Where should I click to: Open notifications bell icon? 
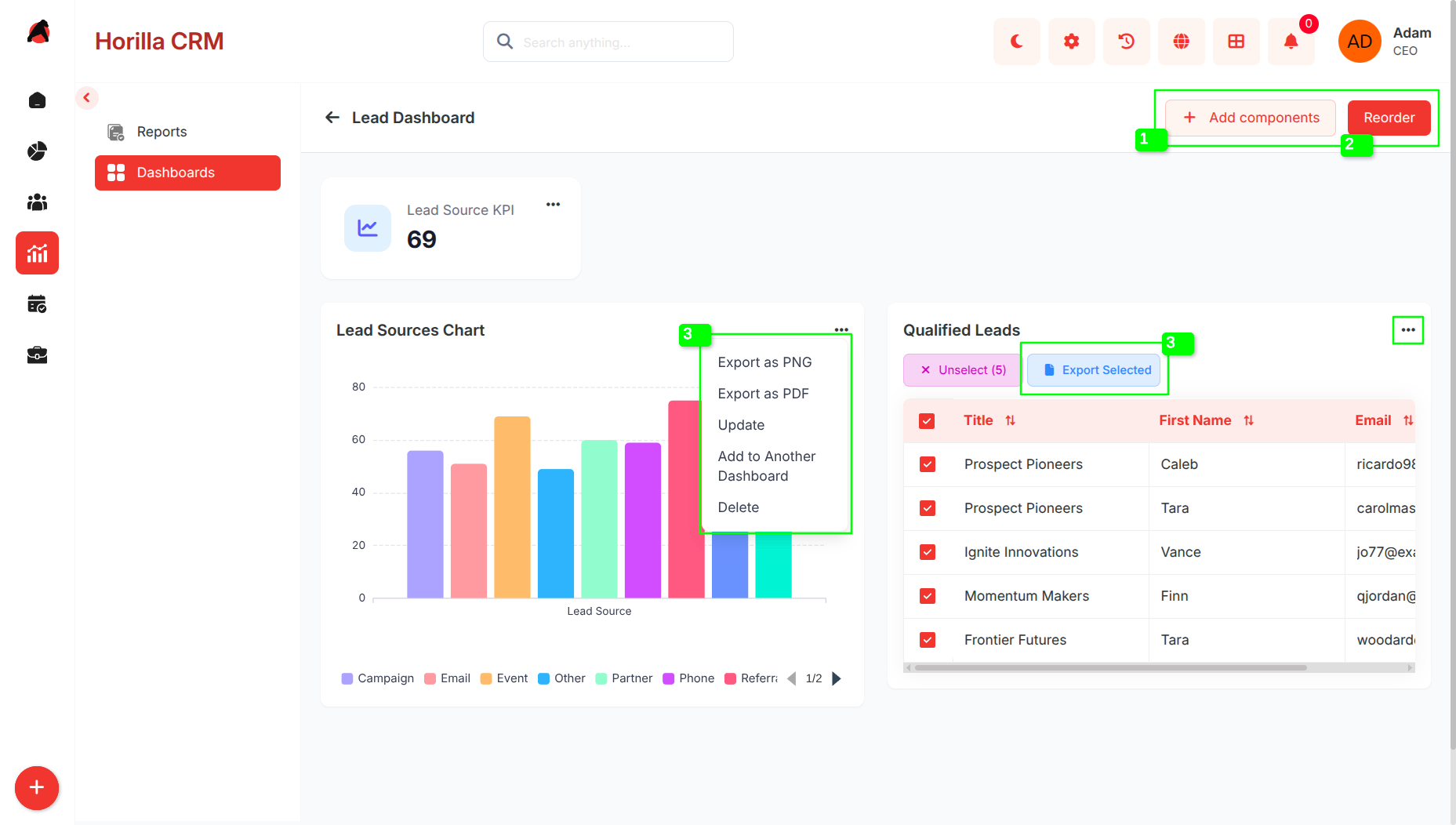click(x=1291, y=42)
